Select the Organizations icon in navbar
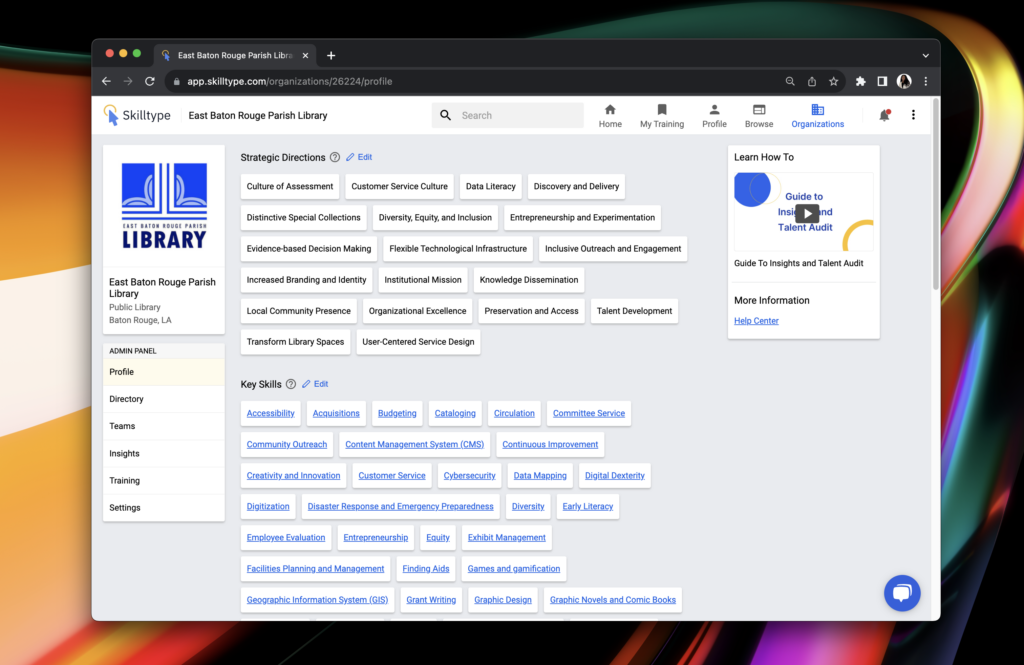Screen dimensions: 1024x665 click(x=817, y=110)
